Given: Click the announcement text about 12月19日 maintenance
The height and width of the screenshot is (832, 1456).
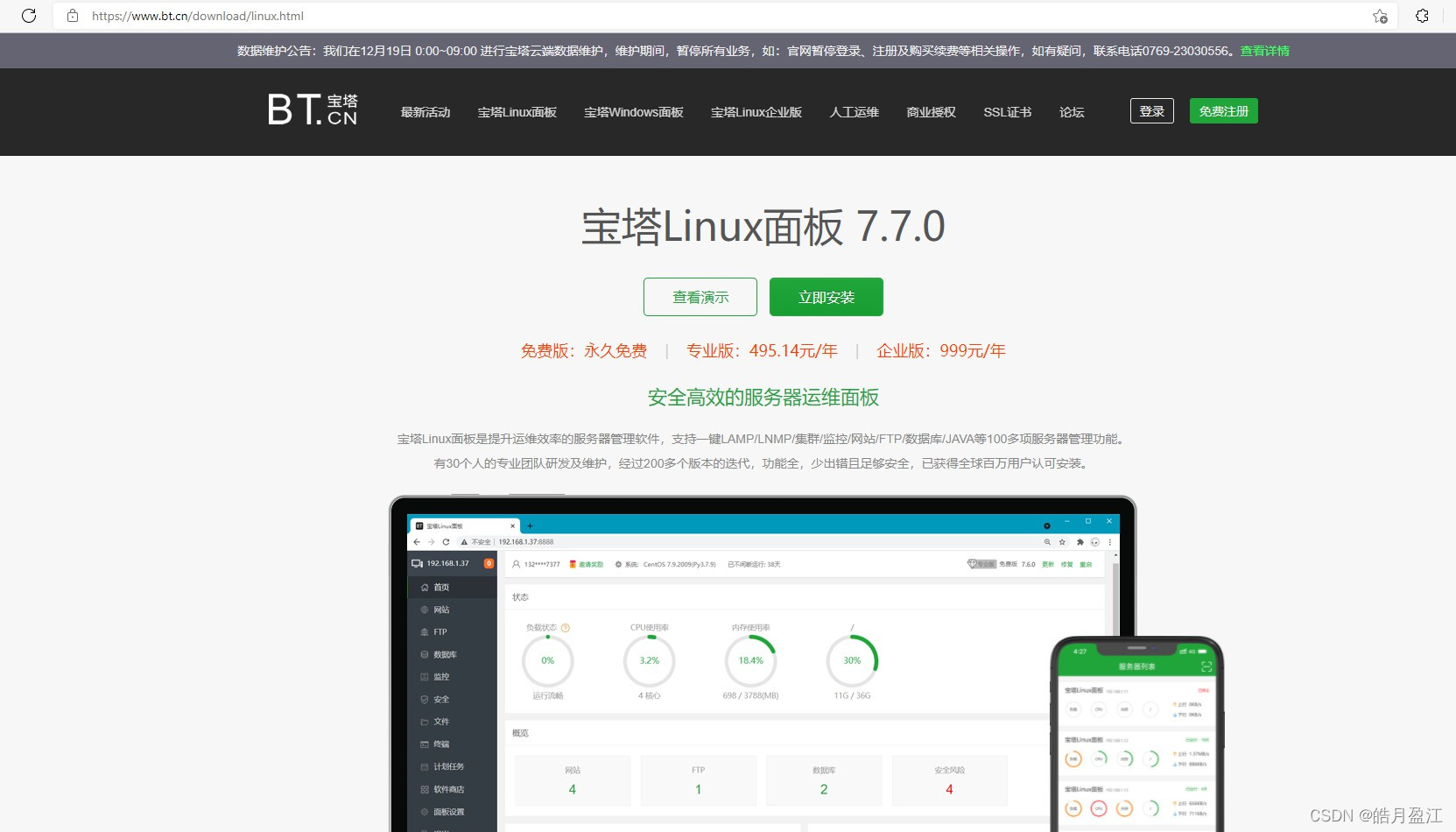Looking at the screenshot, I should (737, 51).
